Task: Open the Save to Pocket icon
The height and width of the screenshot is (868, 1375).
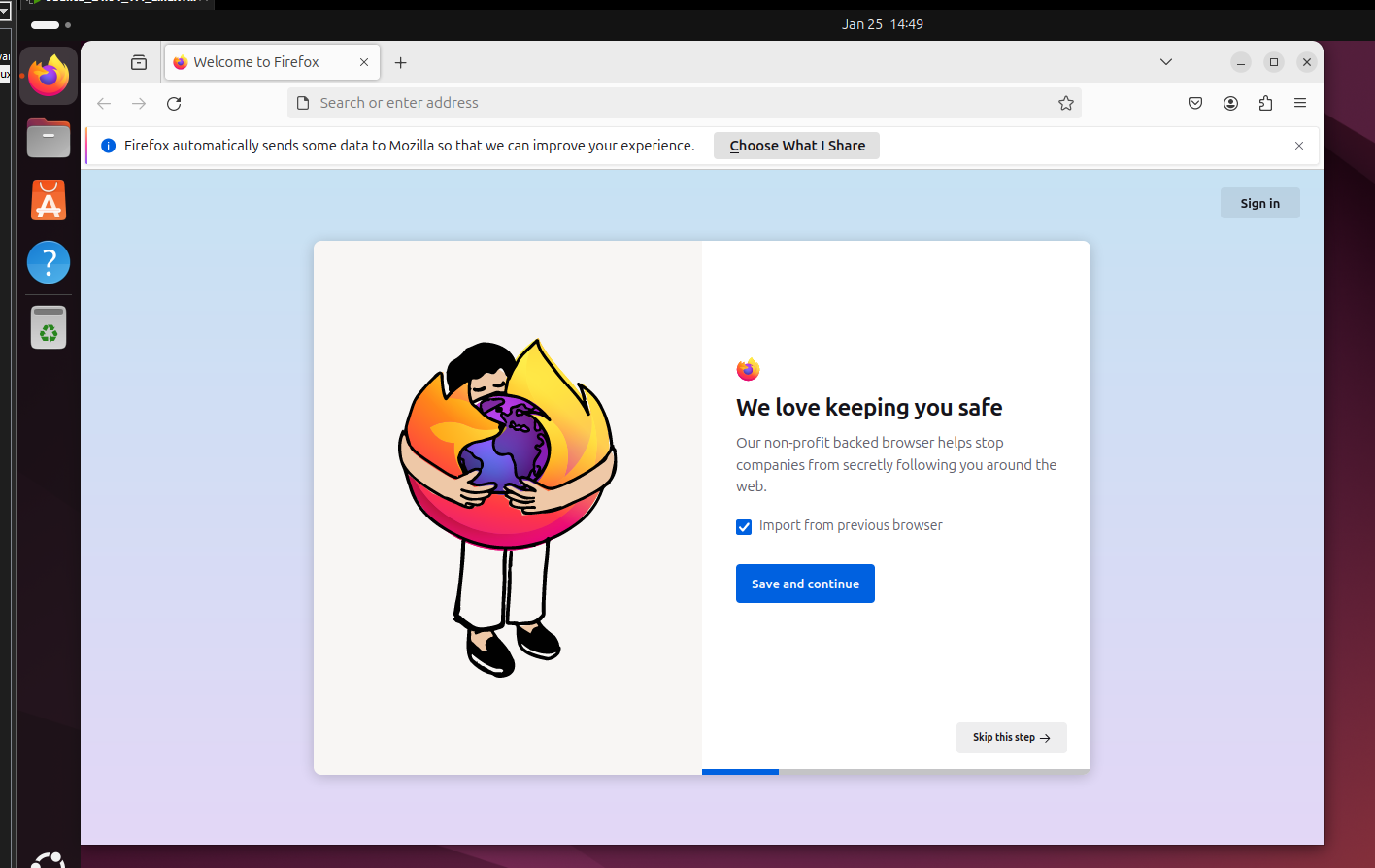Action: click(x=1195, y=103)
